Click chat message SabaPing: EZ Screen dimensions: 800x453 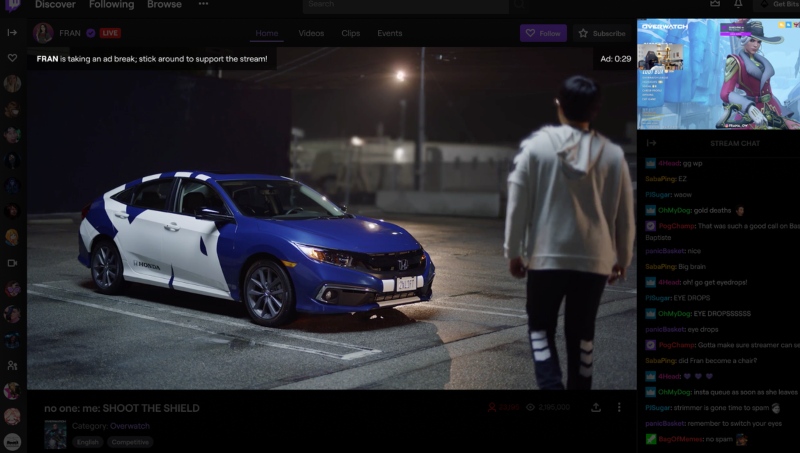[666, 179]
